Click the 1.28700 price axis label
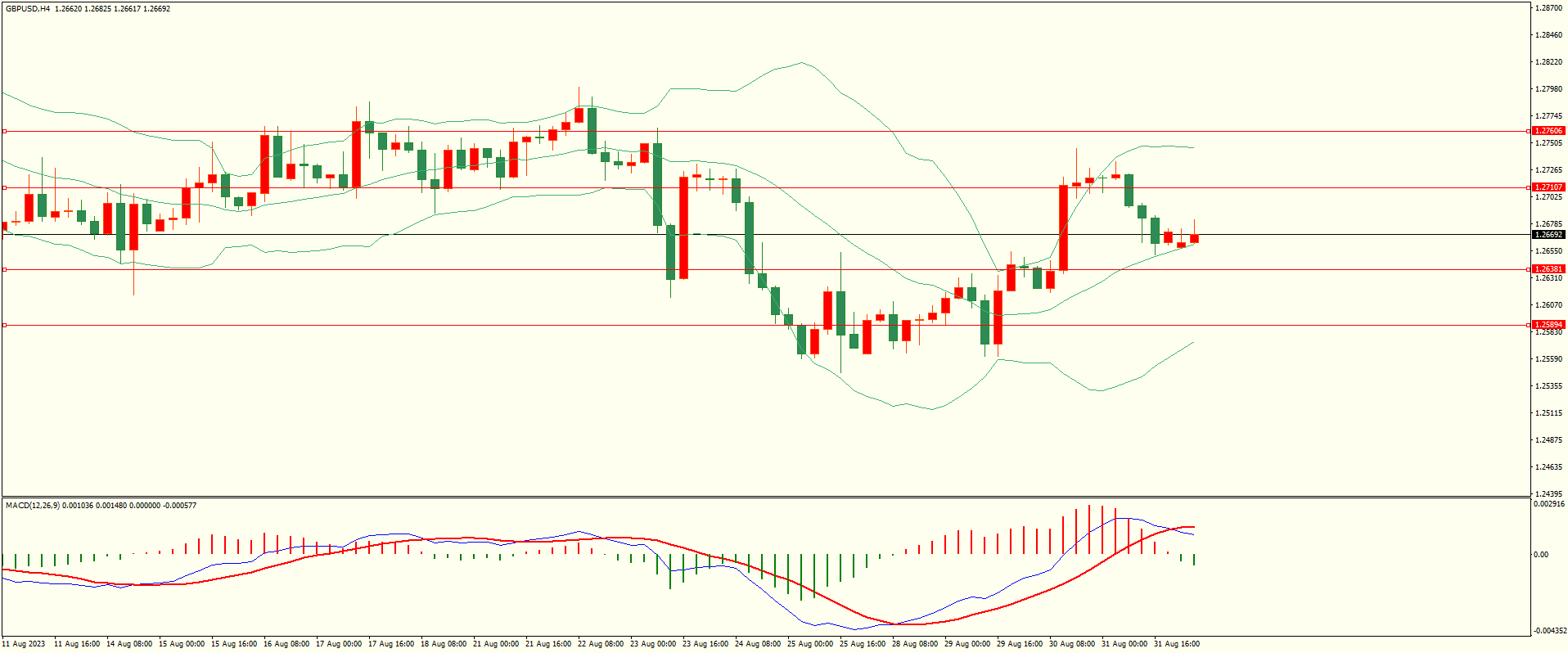The image size is (1568, 653). coord(1549,8)
